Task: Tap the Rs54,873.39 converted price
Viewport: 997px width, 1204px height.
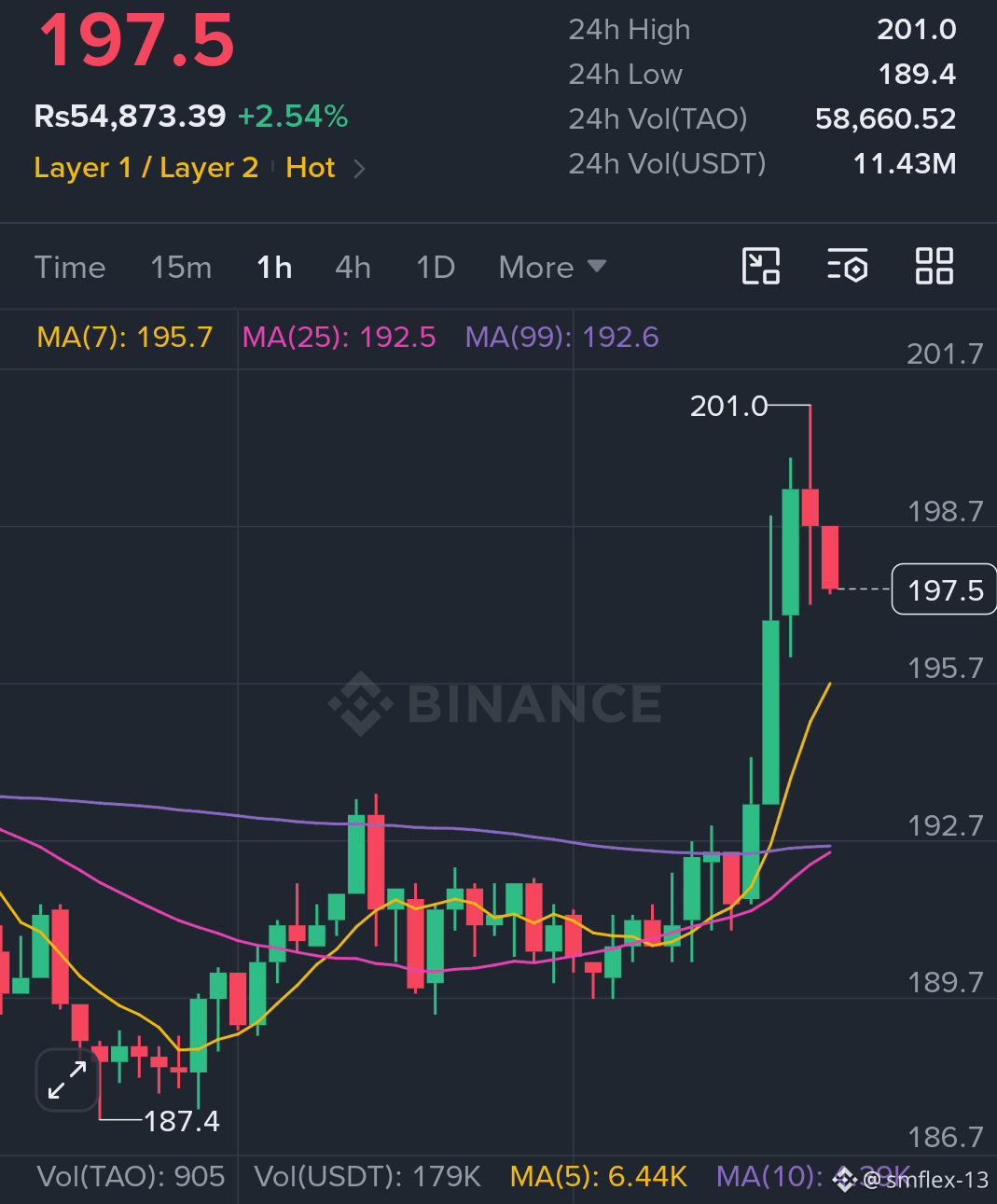Action: (x=130, y=117)
